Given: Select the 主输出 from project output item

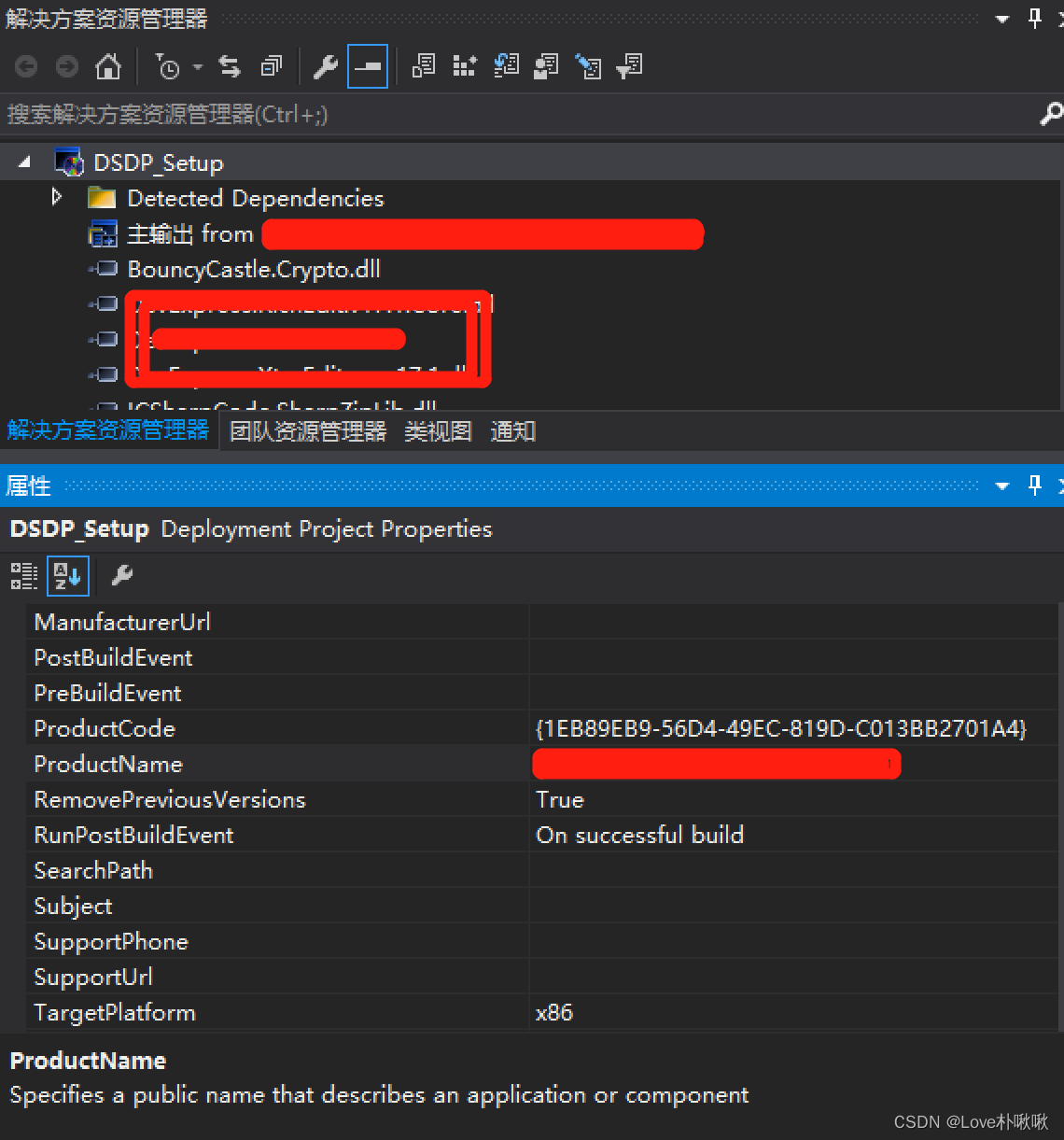Looking at the screenshot, I should 190,234.
